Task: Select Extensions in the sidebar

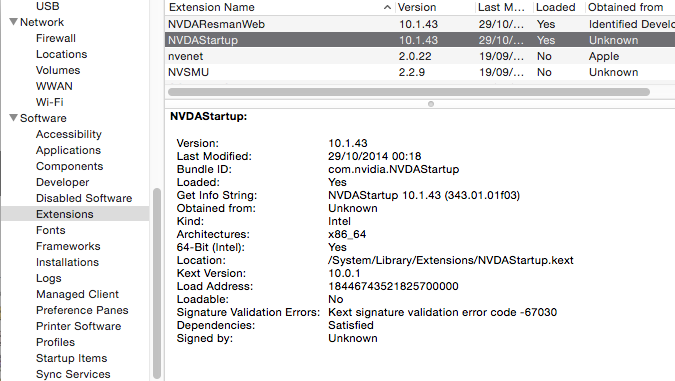Action: coord(75,214)
